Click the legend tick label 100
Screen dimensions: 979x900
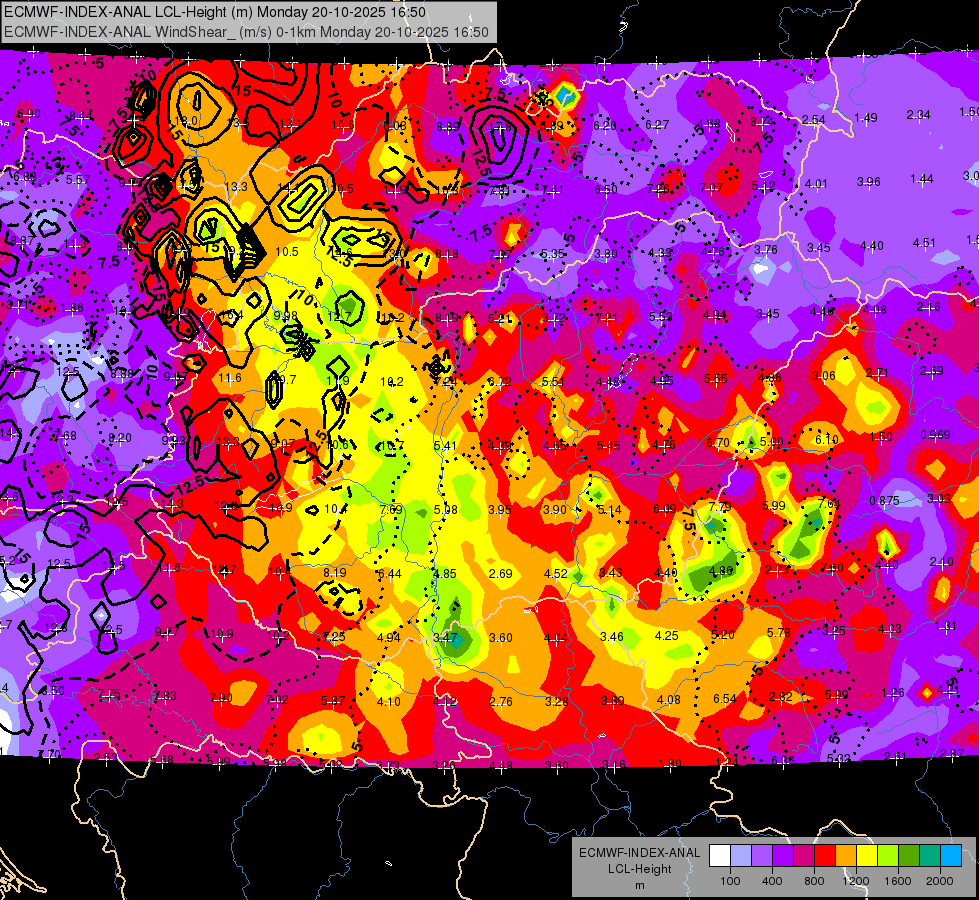tap(730, 881)
